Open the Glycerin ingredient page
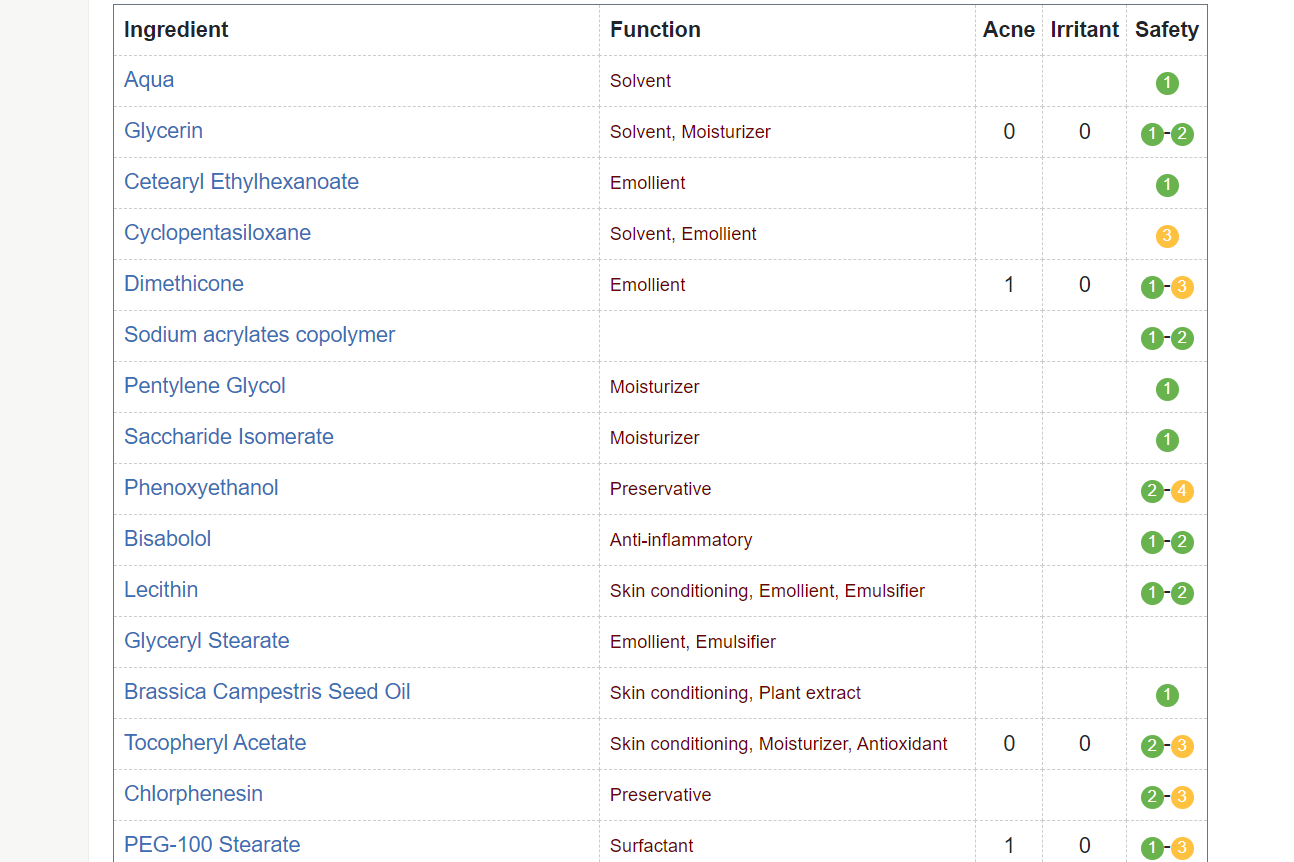The width and height of the screenshot is (1294, 862). click(163, 131)
